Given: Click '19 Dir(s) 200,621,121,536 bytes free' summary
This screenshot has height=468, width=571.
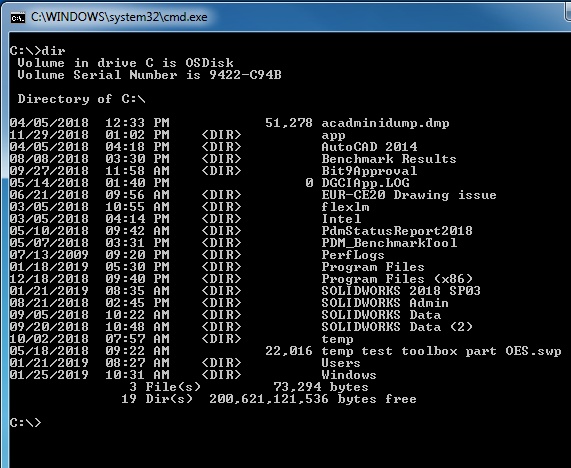Looking at the screenshot, I should 269,399.
